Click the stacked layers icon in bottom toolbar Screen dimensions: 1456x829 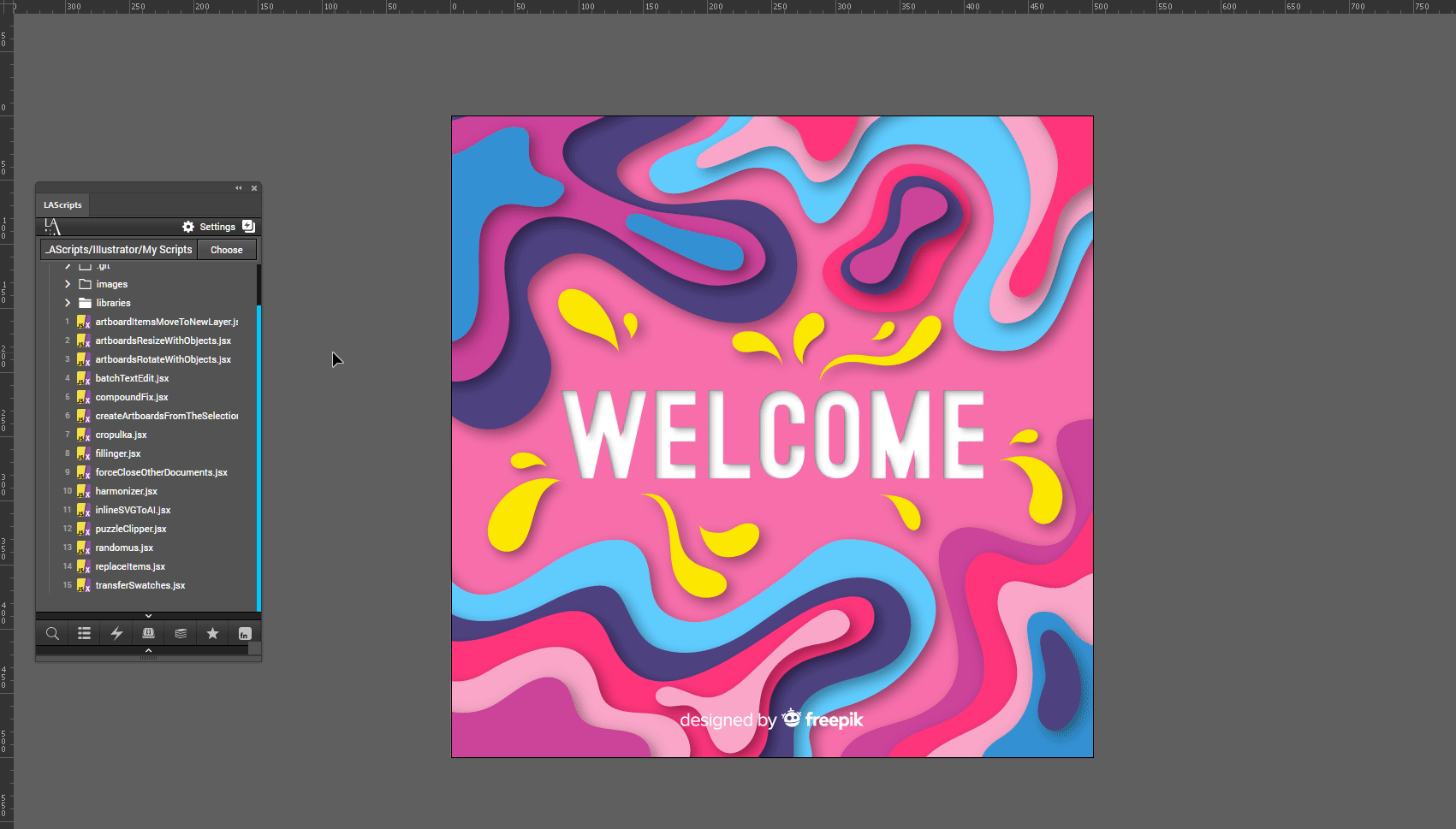point(181,634)
